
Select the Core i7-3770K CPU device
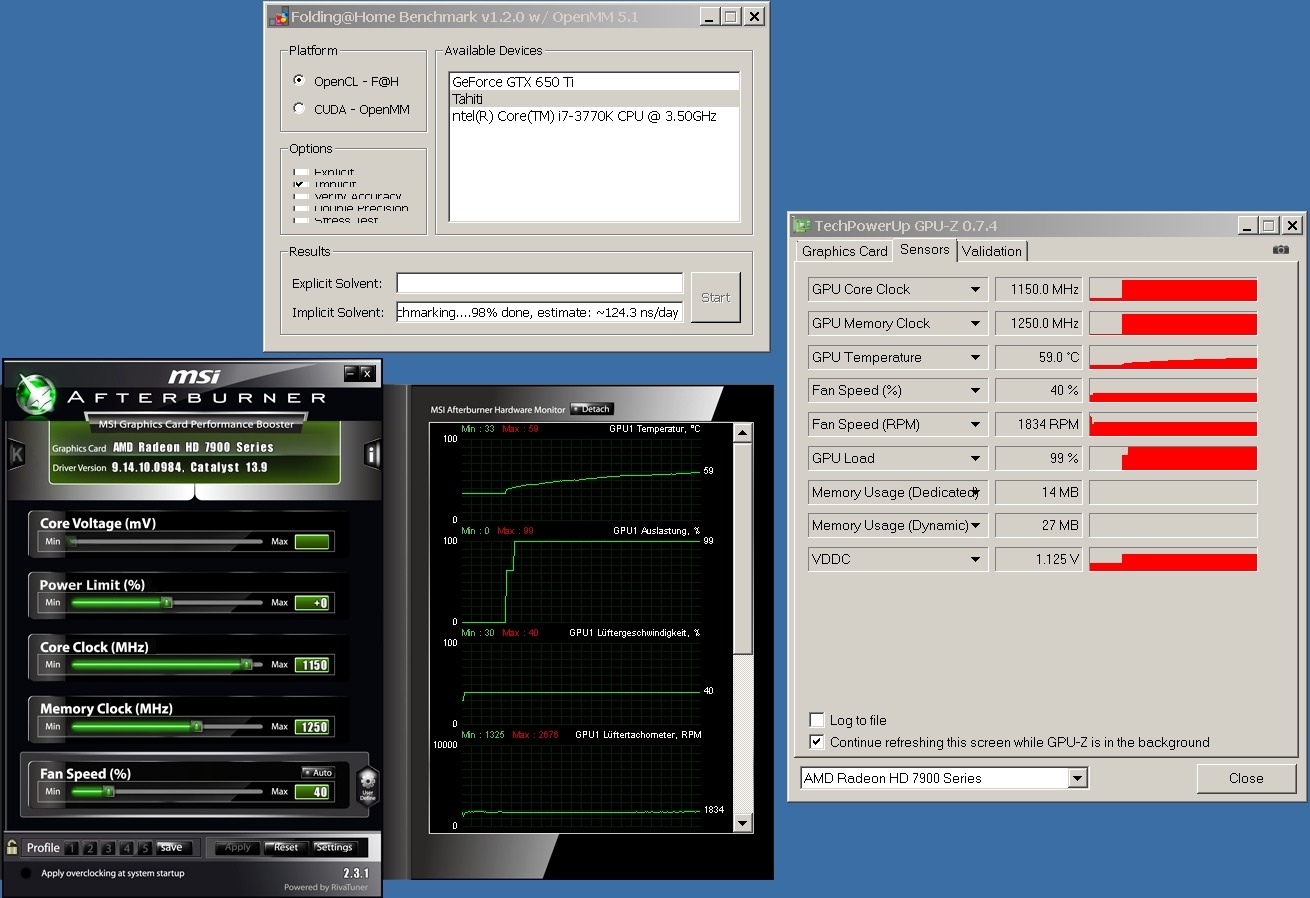pyautogui.click(x=594, y=116)
